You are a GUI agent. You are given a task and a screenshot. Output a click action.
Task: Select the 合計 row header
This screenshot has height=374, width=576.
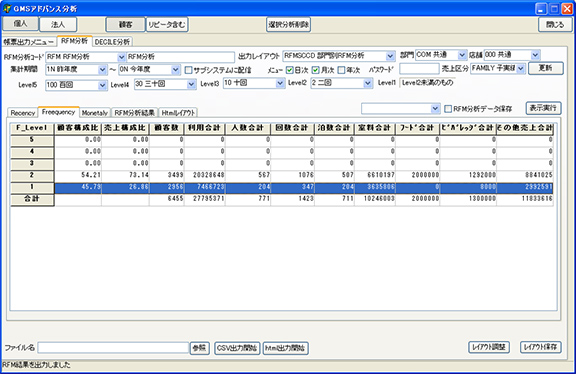(x=32, y=199)
